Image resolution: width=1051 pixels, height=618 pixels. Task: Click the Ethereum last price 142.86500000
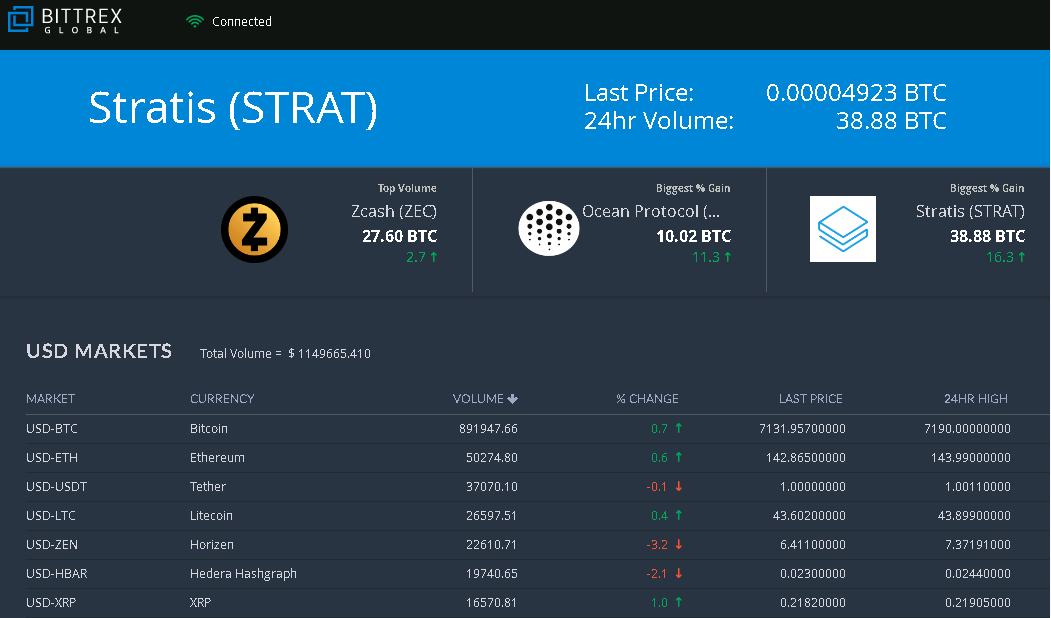(806, 458)
